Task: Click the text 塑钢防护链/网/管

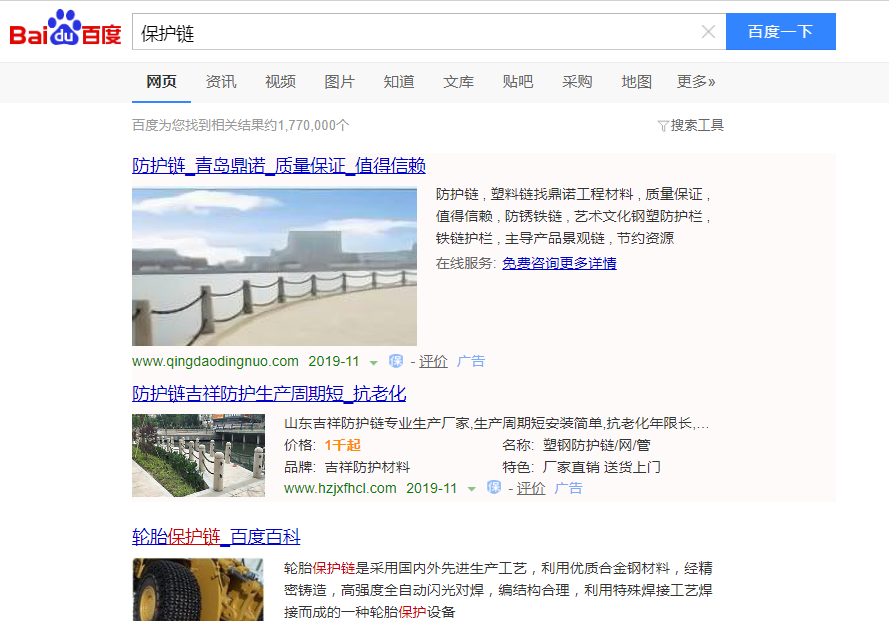Action: [596, 445]
